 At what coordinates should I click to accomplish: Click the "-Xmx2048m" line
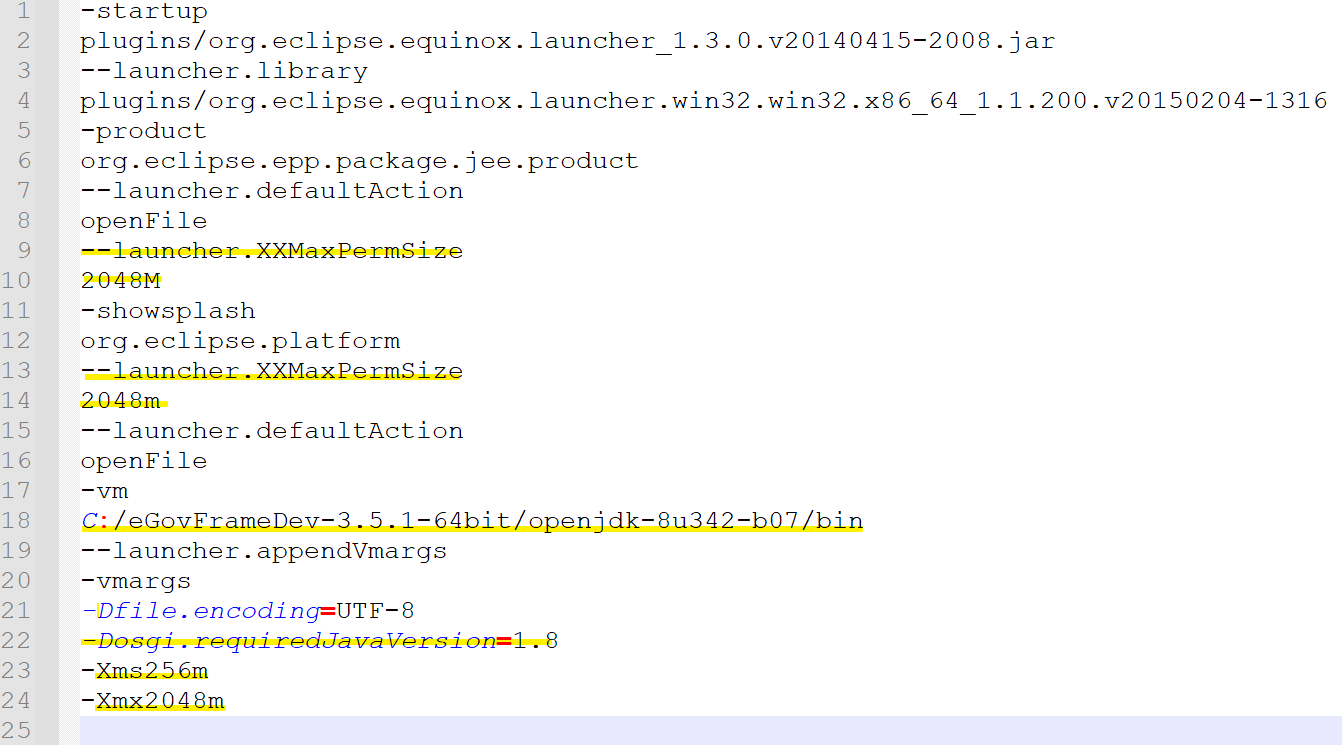pos(152,701)
